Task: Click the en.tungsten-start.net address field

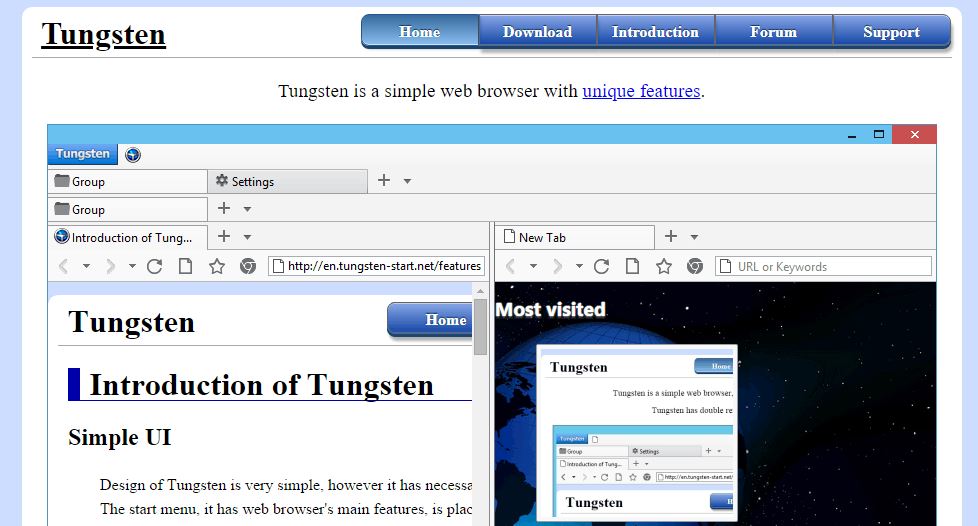Action: coord(376,266)
